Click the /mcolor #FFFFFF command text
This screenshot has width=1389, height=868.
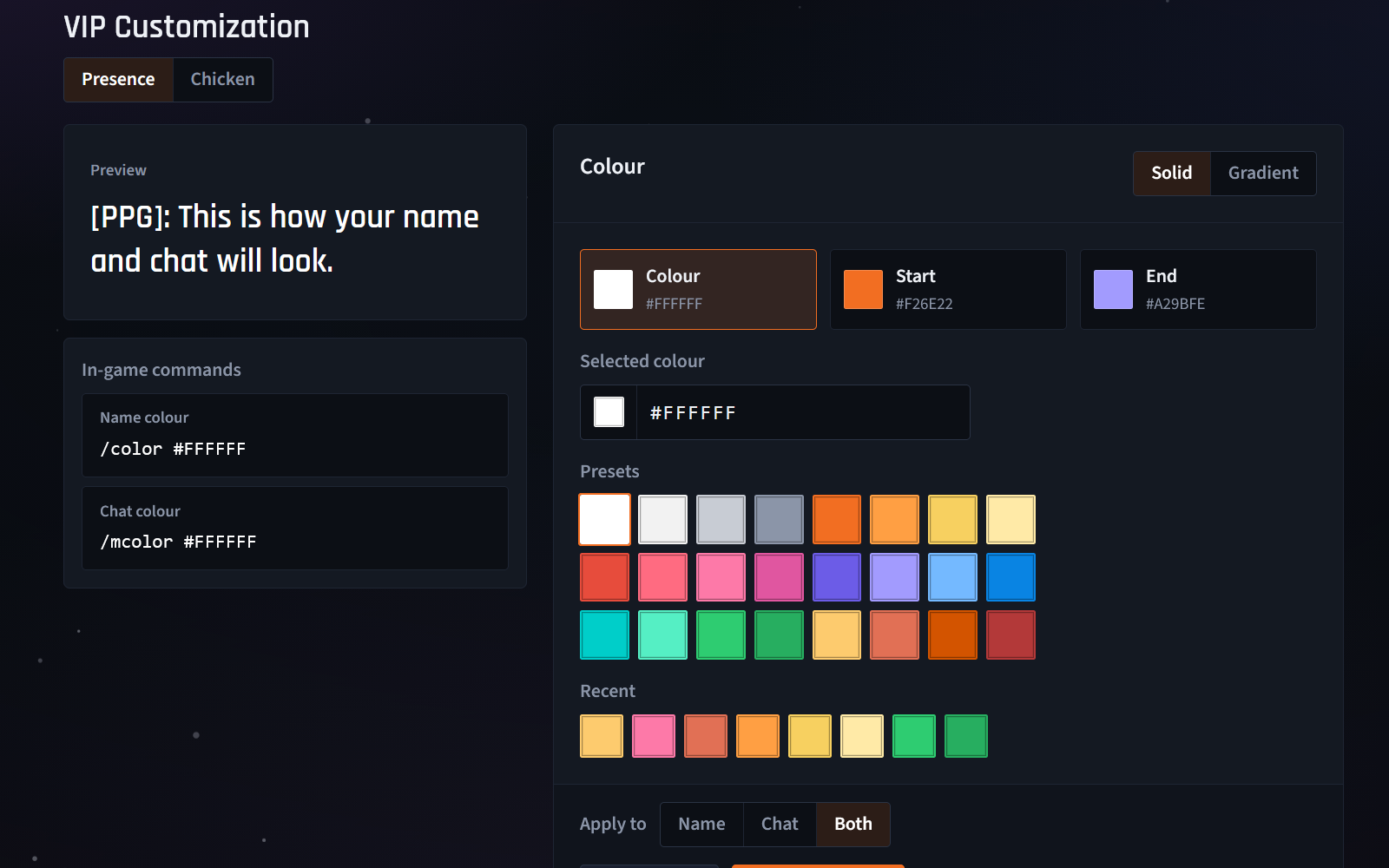tap(178, 542)
